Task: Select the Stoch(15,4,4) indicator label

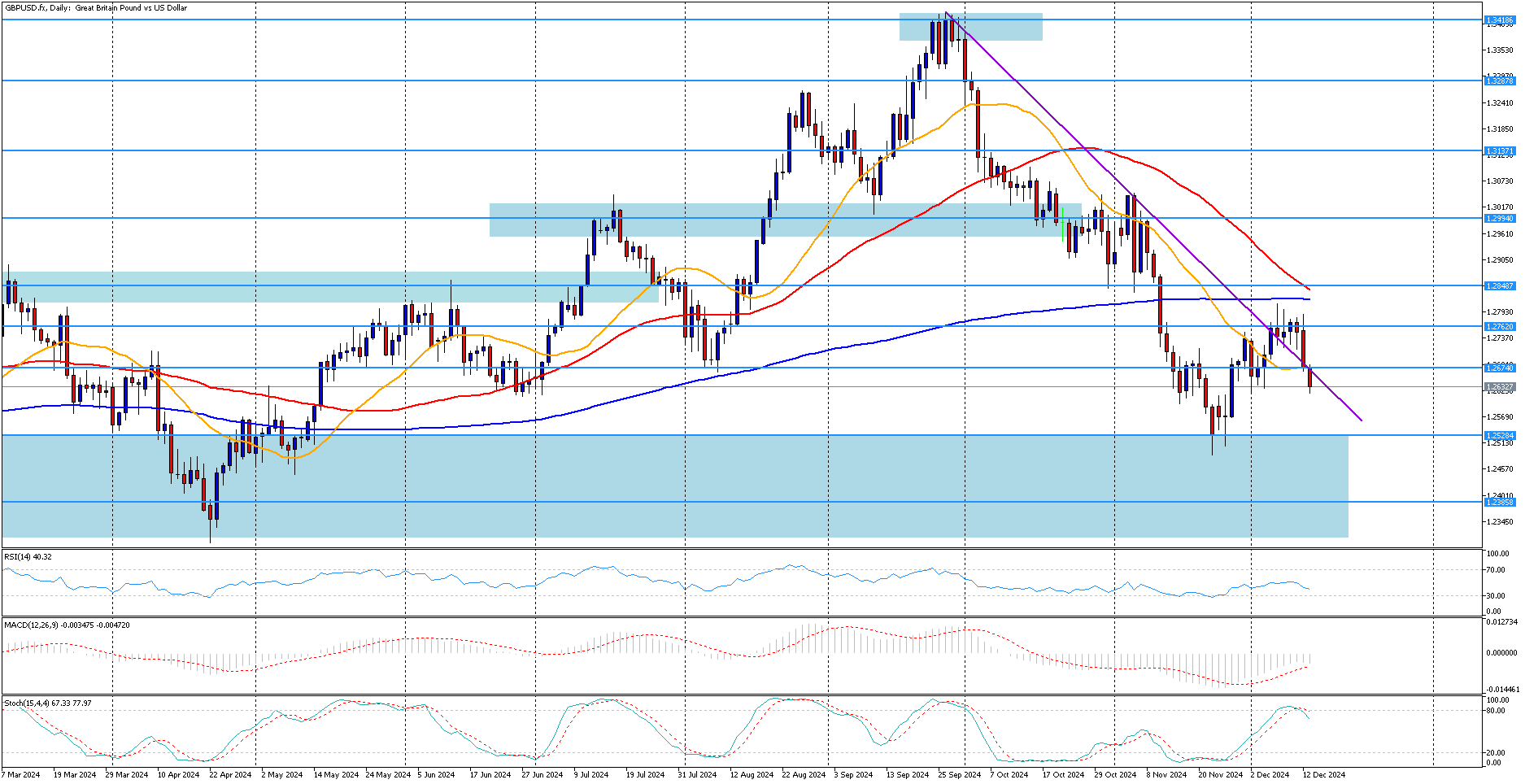Action: (x=48, y=703)
